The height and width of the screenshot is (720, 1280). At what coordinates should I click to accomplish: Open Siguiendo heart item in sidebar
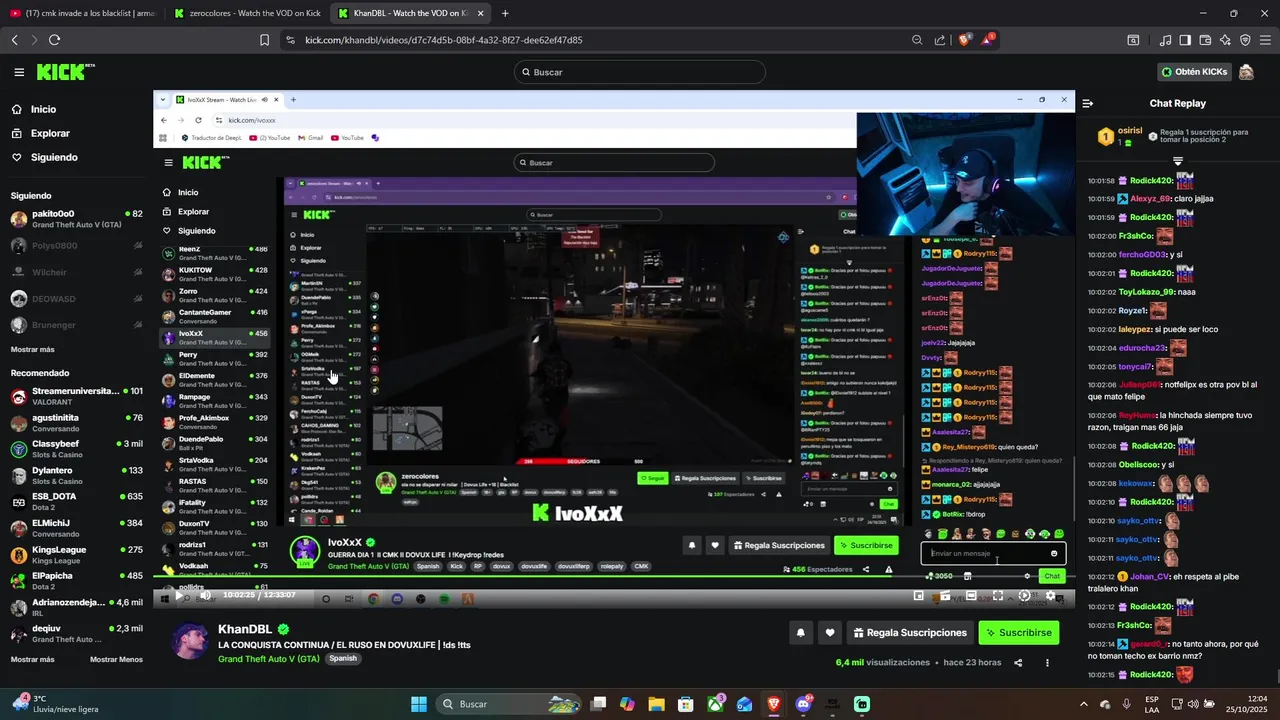point(54,157)
